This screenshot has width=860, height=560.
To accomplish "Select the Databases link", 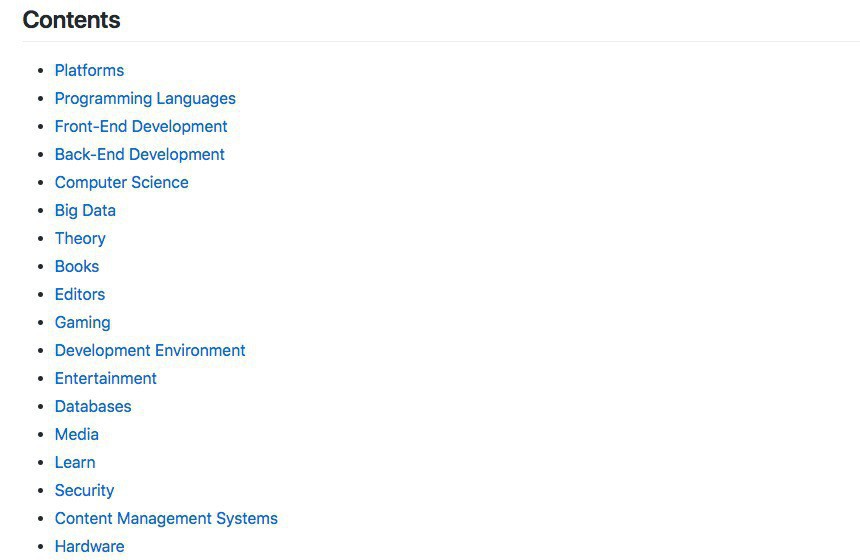I will pyautogui.click(x=93, y=406).
